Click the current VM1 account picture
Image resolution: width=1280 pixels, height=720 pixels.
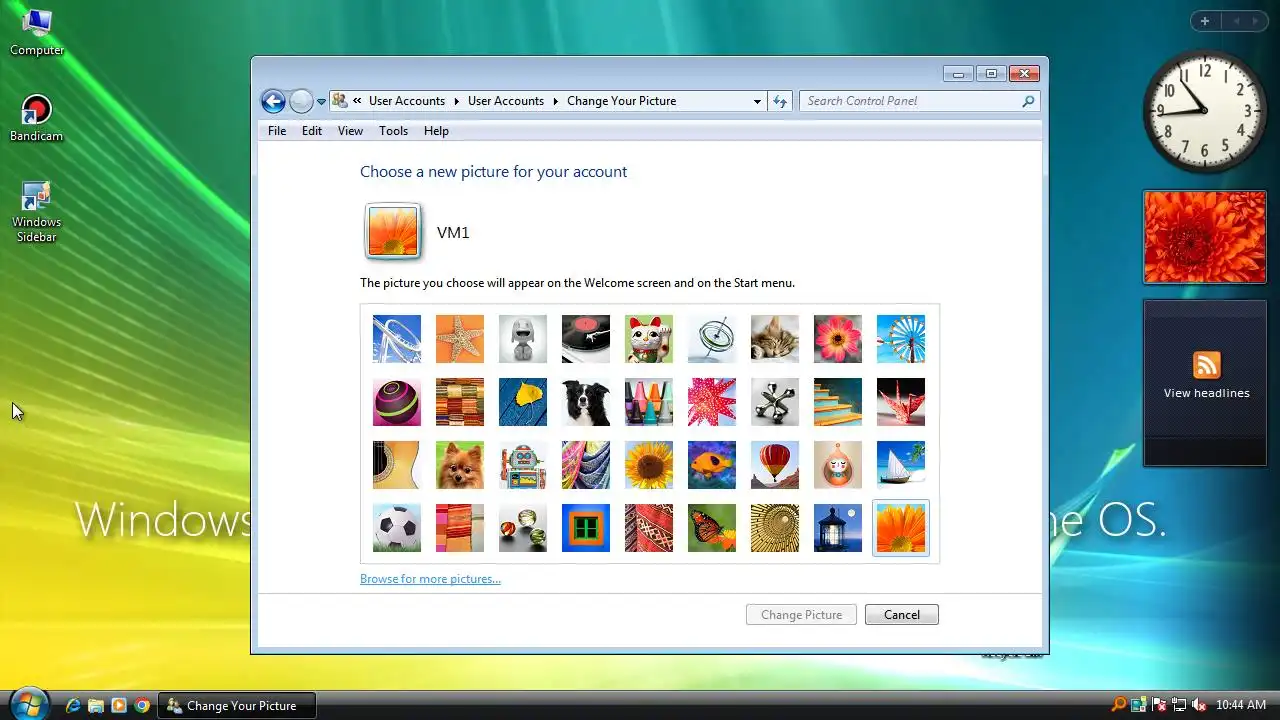393,232
